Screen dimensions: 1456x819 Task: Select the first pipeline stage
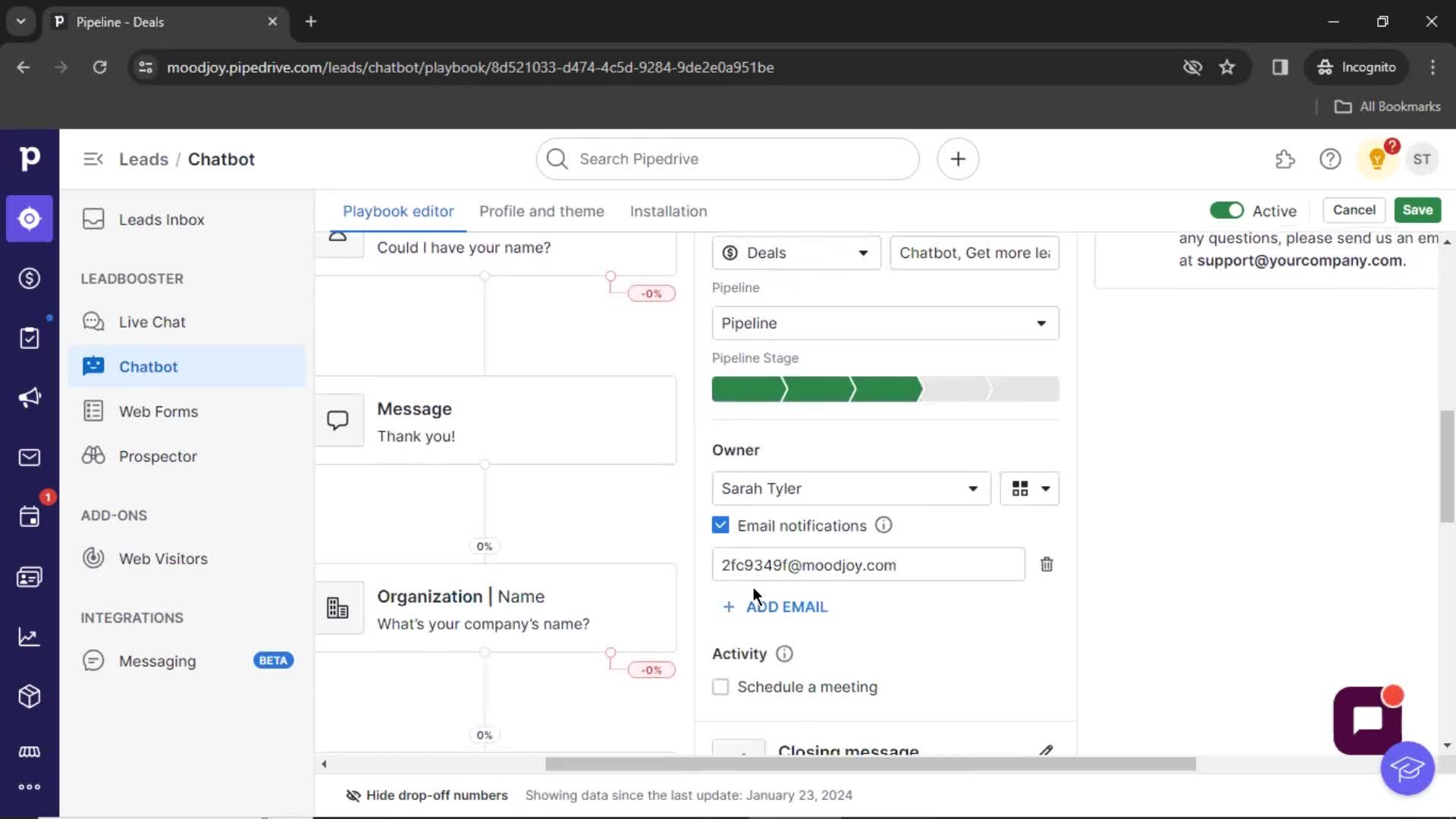tap(748, 389)
